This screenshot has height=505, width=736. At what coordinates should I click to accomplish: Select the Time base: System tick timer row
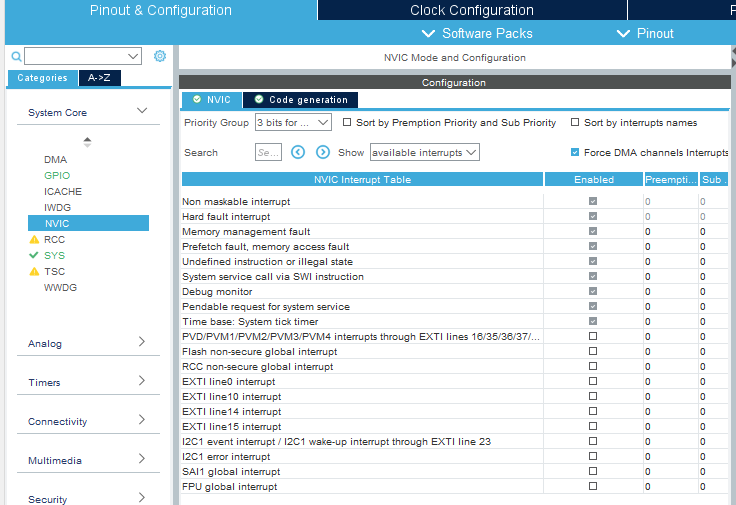455,321
